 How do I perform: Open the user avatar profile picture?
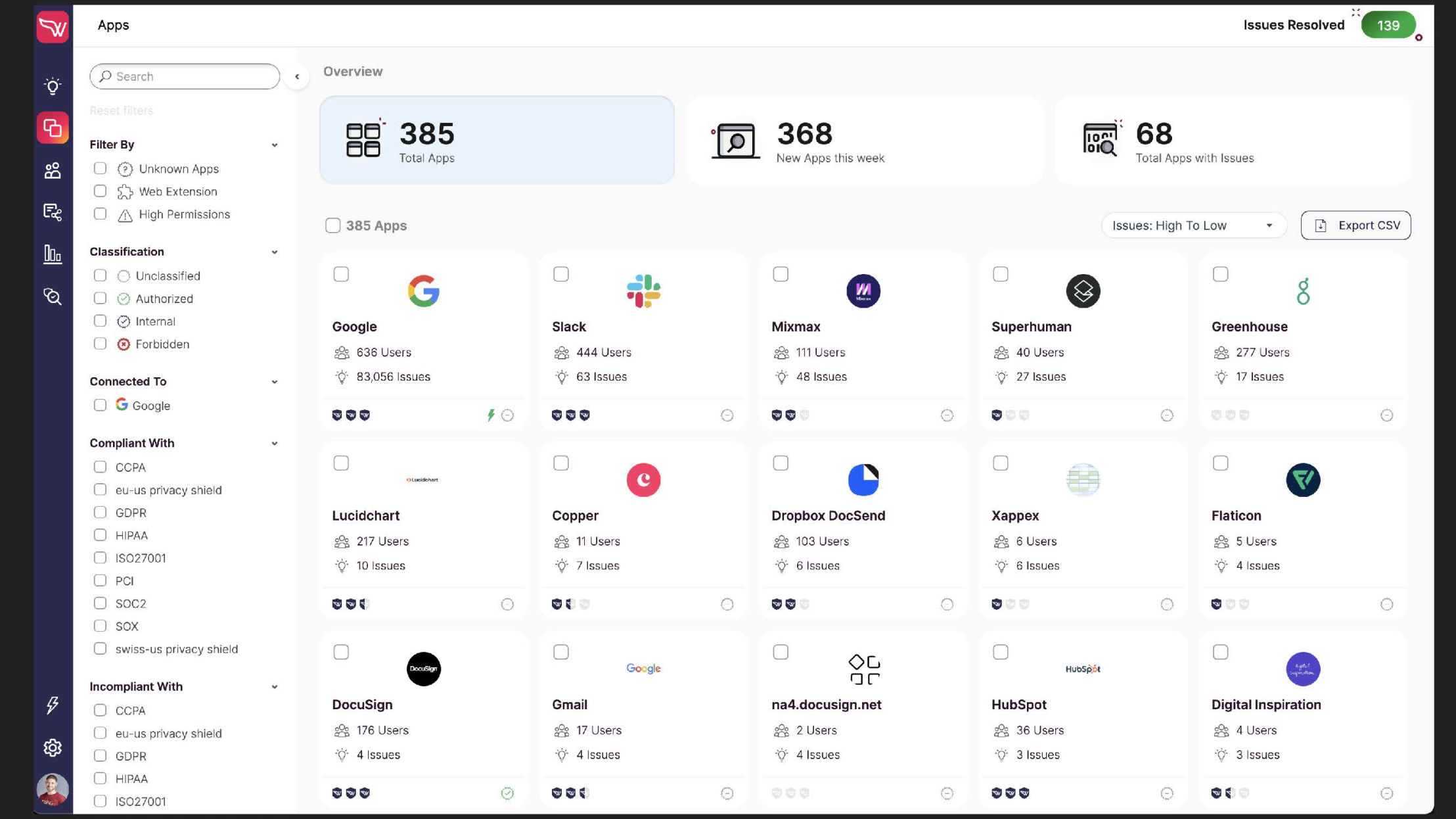pyautogui.click(x=53, y=789)
